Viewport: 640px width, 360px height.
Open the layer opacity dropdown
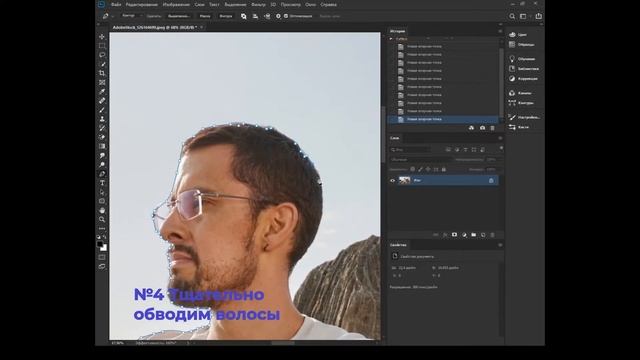(x=492, y=160)
